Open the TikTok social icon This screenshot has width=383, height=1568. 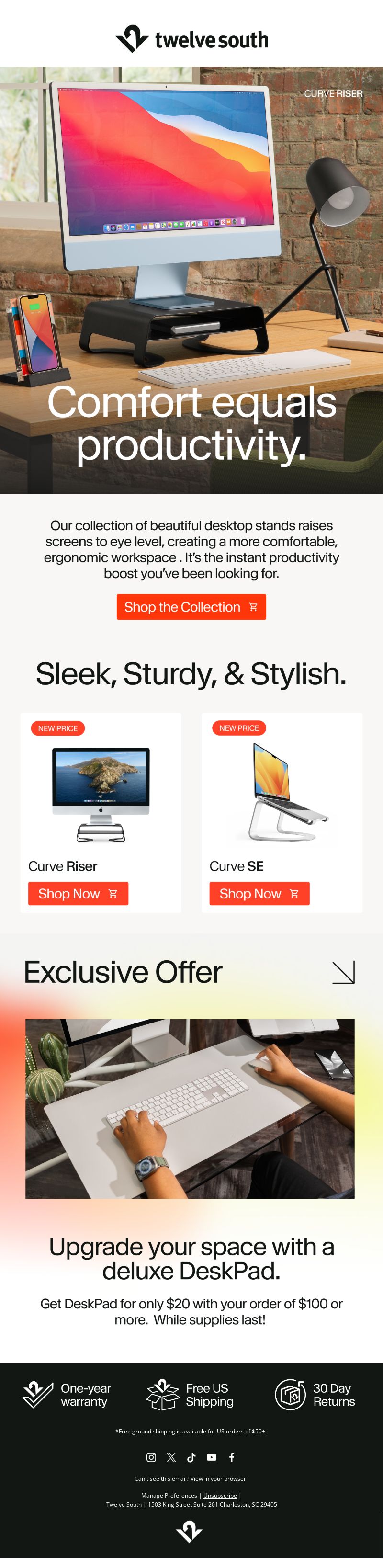tap(191, 1456)
